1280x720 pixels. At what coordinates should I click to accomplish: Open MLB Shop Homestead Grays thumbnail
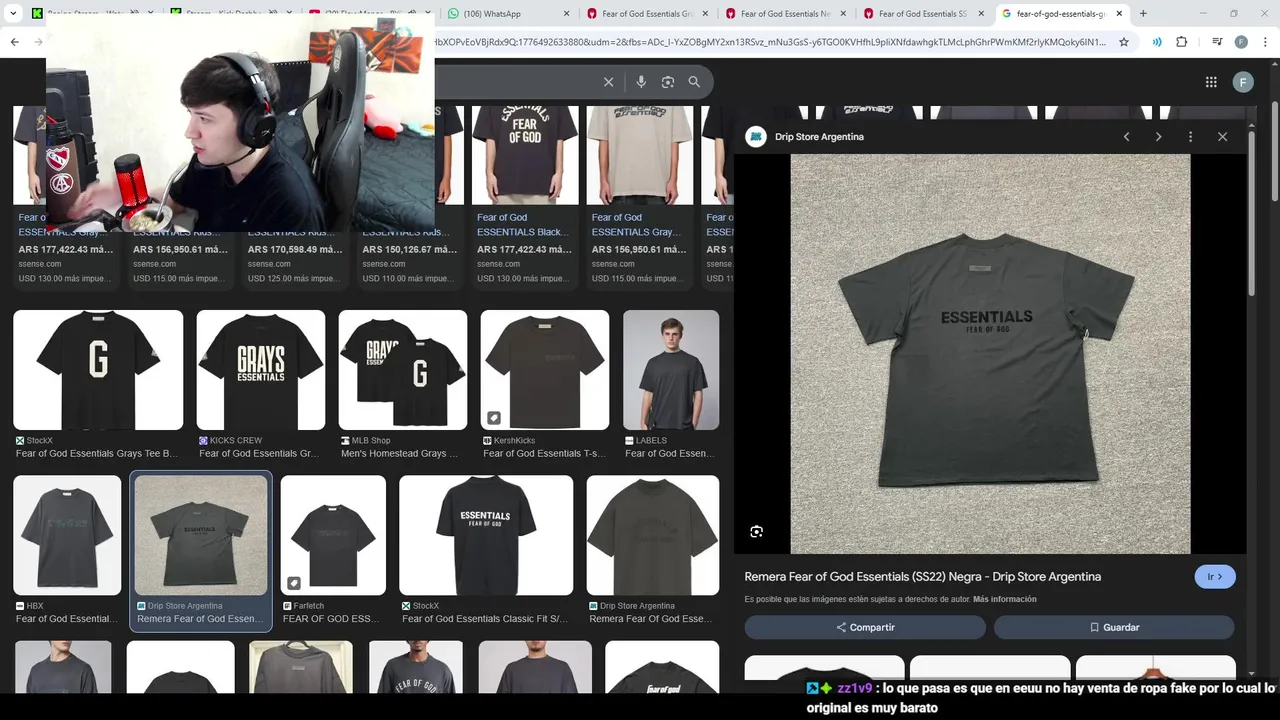[x=403, y=370]
